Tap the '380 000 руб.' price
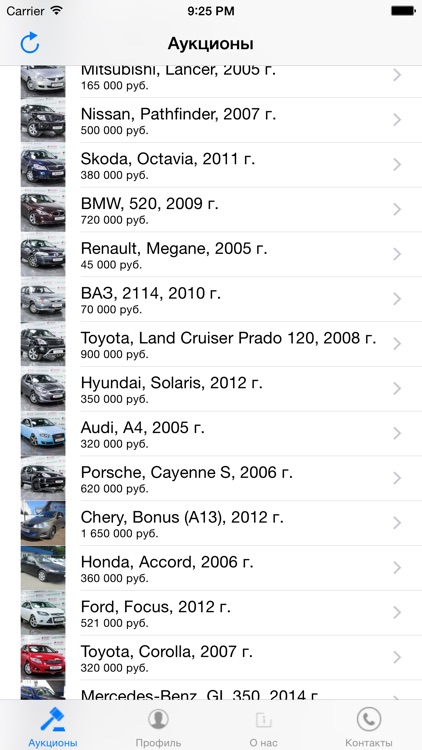 (115, 175)
